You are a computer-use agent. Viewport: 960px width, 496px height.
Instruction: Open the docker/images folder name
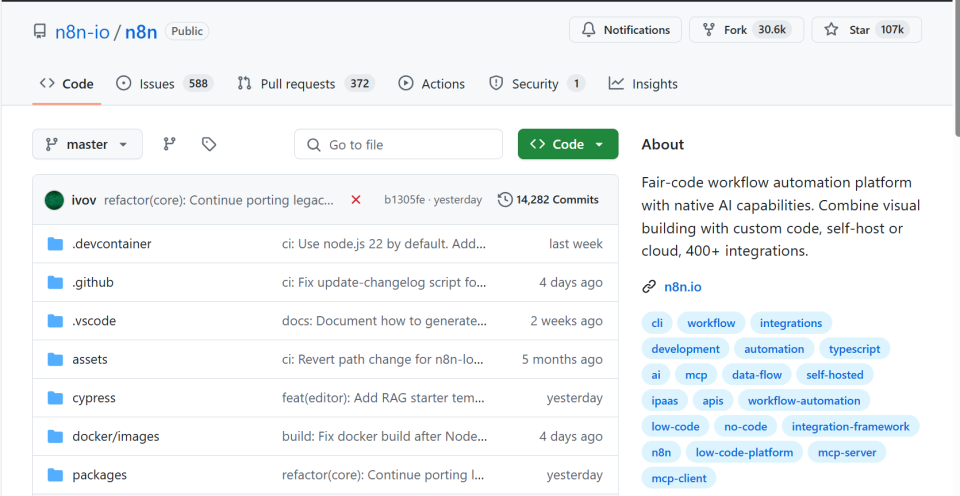[x=116, y=437]
